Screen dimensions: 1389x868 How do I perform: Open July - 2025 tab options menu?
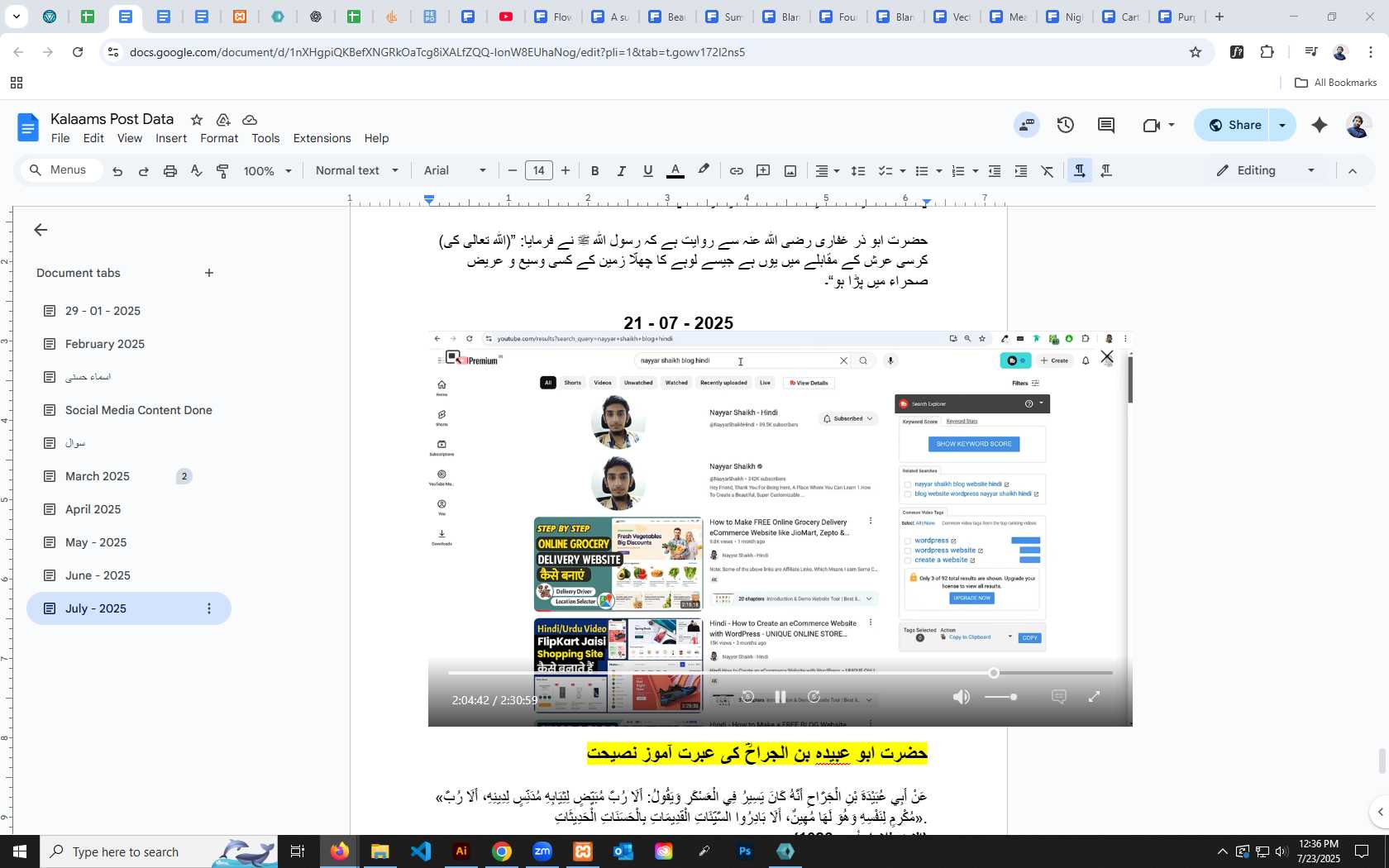click(x=209, y=608)
